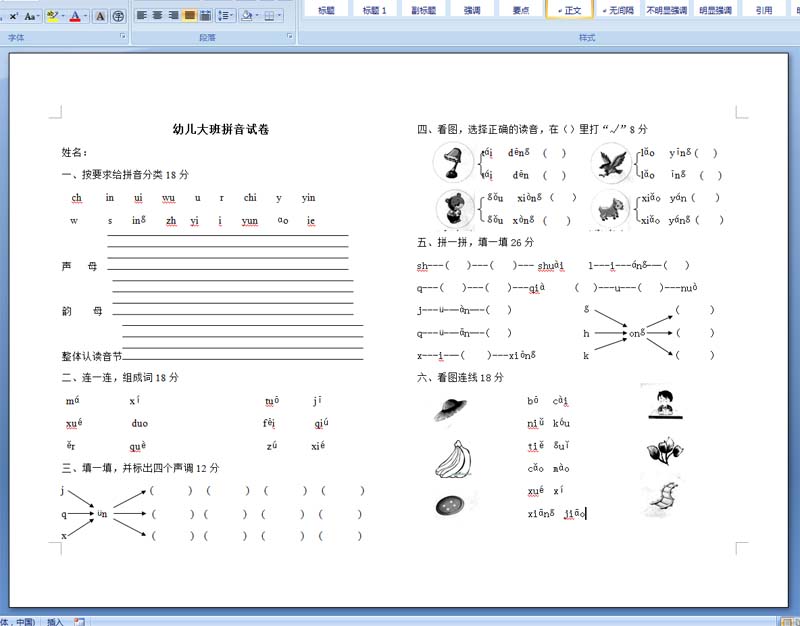
Task: Apply the 不明显强调 style
Action: 666,9
